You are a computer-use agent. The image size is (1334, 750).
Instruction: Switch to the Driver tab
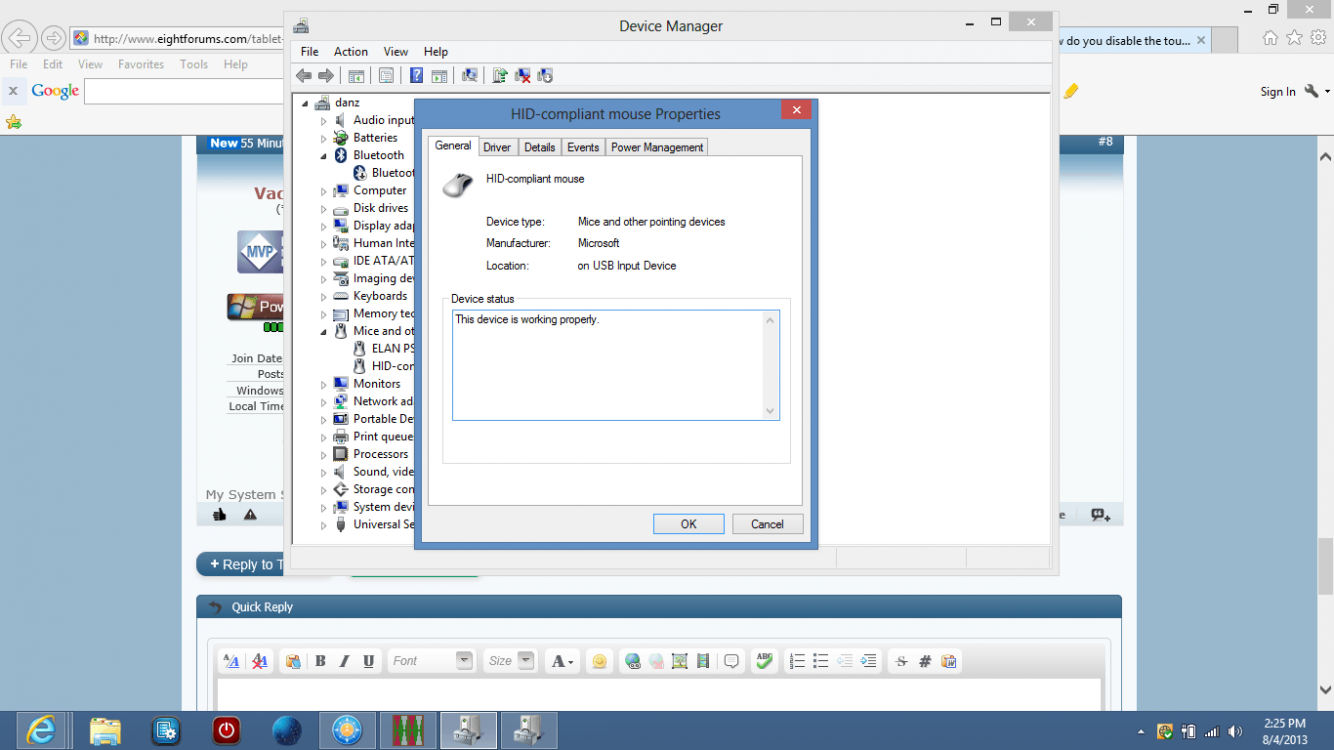click(x=497, y=147)
